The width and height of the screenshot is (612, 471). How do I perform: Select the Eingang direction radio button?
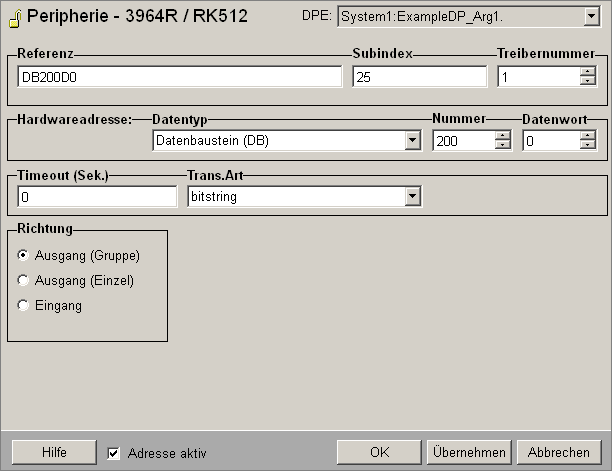tap(23, 305)
